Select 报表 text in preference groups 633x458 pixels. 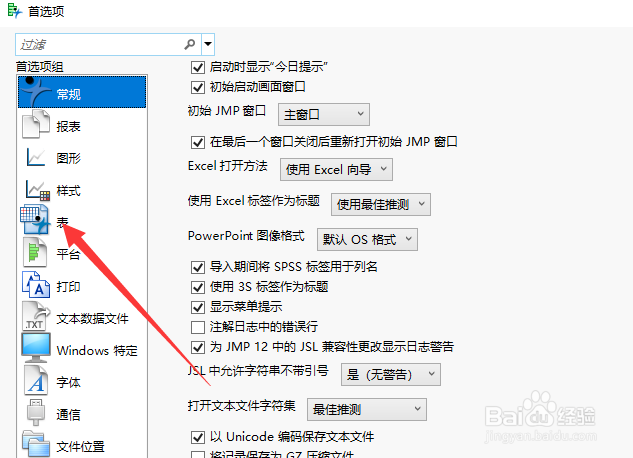pyautogui.click(x=69, y=126)
